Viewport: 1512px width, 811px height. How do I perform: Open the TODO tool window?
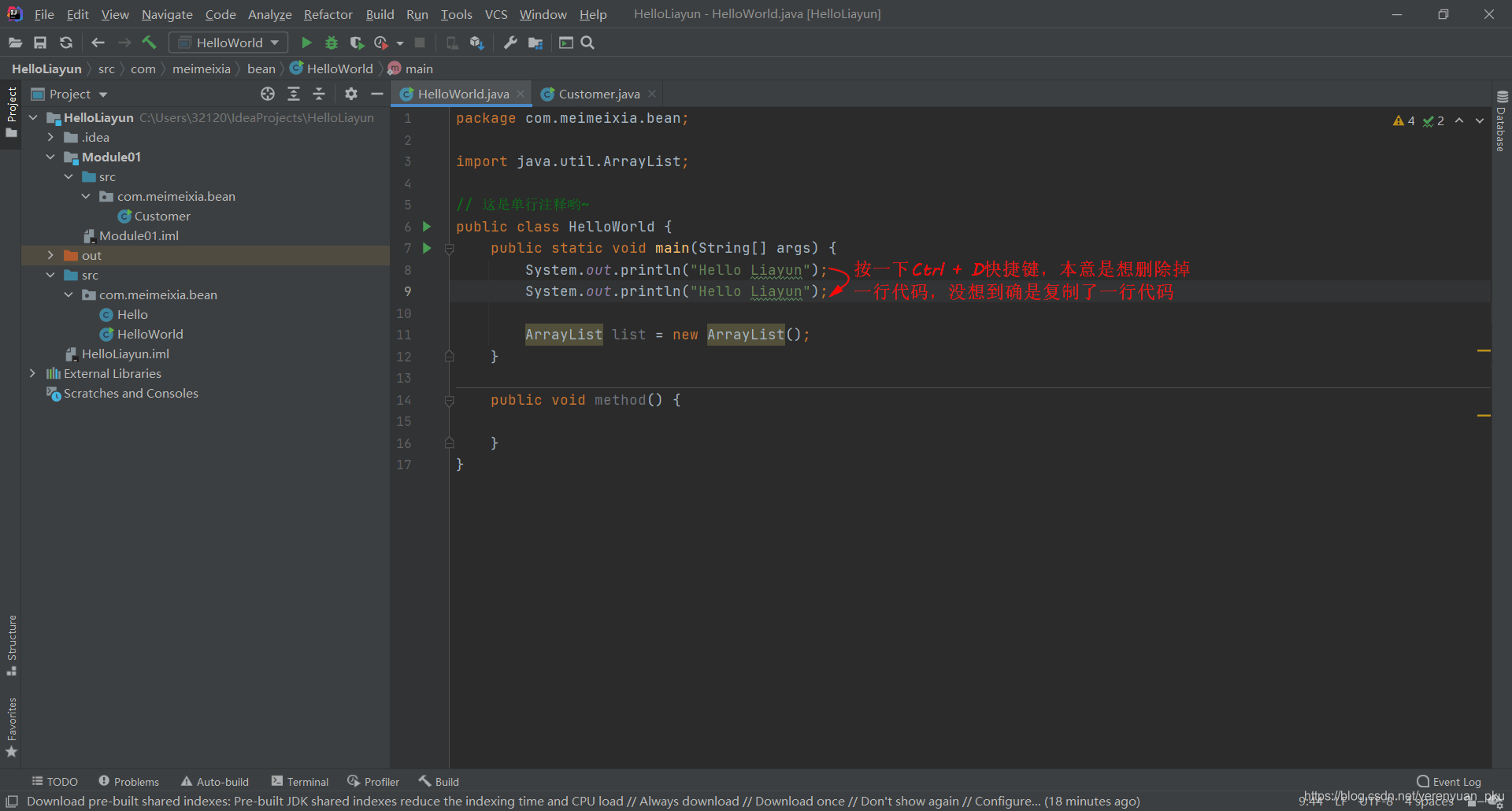pyautogui.click(x=54, y=782)
